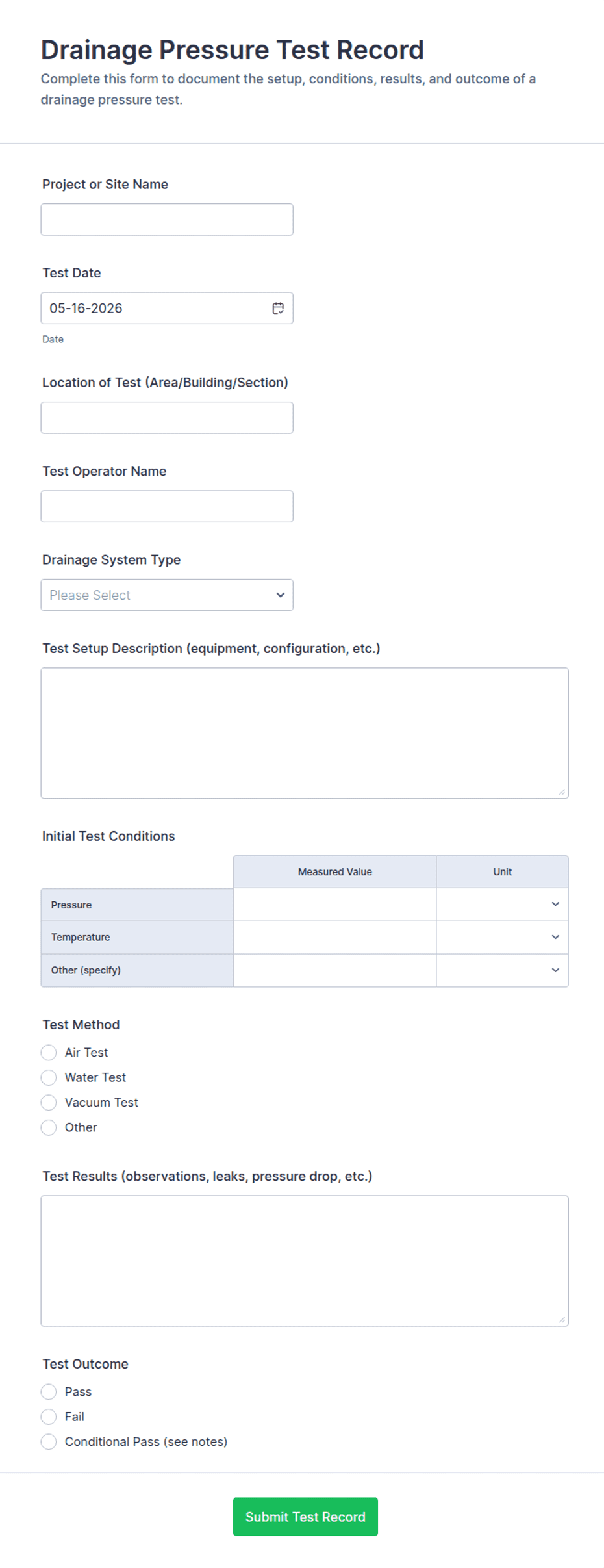The height and width of the screenshot is (1568, 604).
Task: Mark the test outcome as Pass
Action: coord(49,1391)
